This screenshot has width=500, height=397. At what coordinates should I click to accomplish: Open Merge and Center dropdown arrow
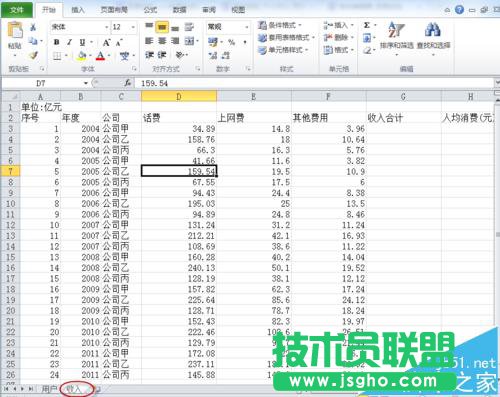coord(198,41)
